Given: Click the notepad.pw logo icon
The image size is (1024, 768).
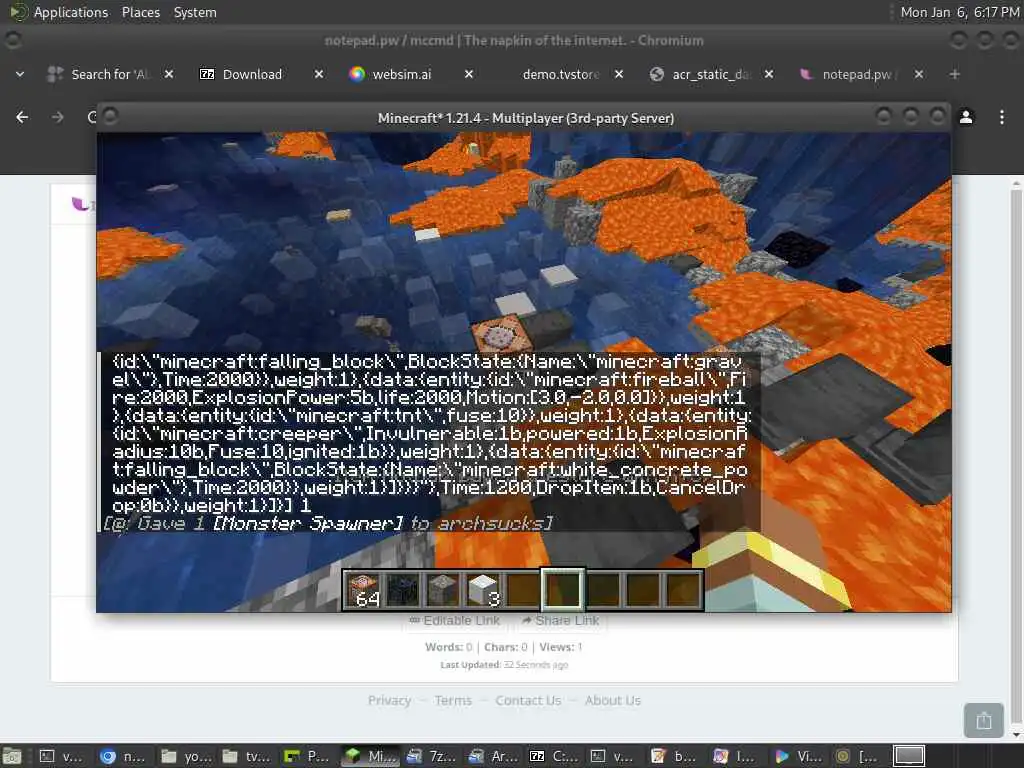Looking at the screenshot, I should pos(81,204).
